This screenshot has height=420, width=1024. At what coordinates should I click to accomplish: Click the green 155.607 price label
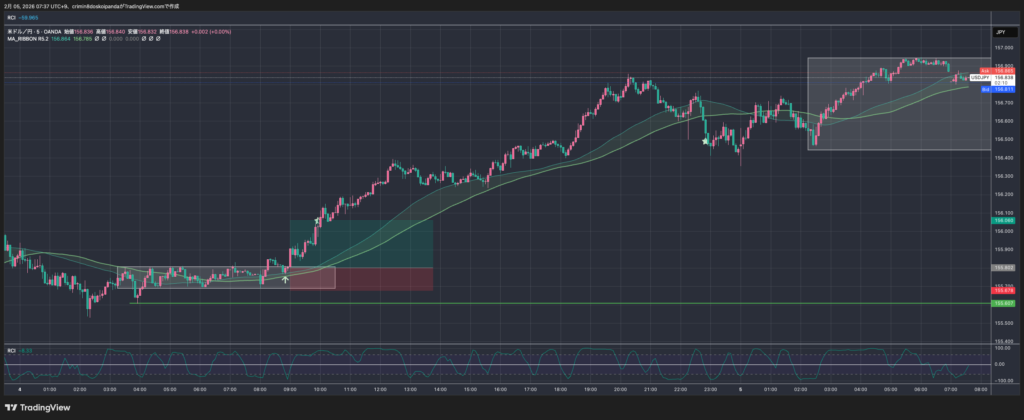point(1003,302)
